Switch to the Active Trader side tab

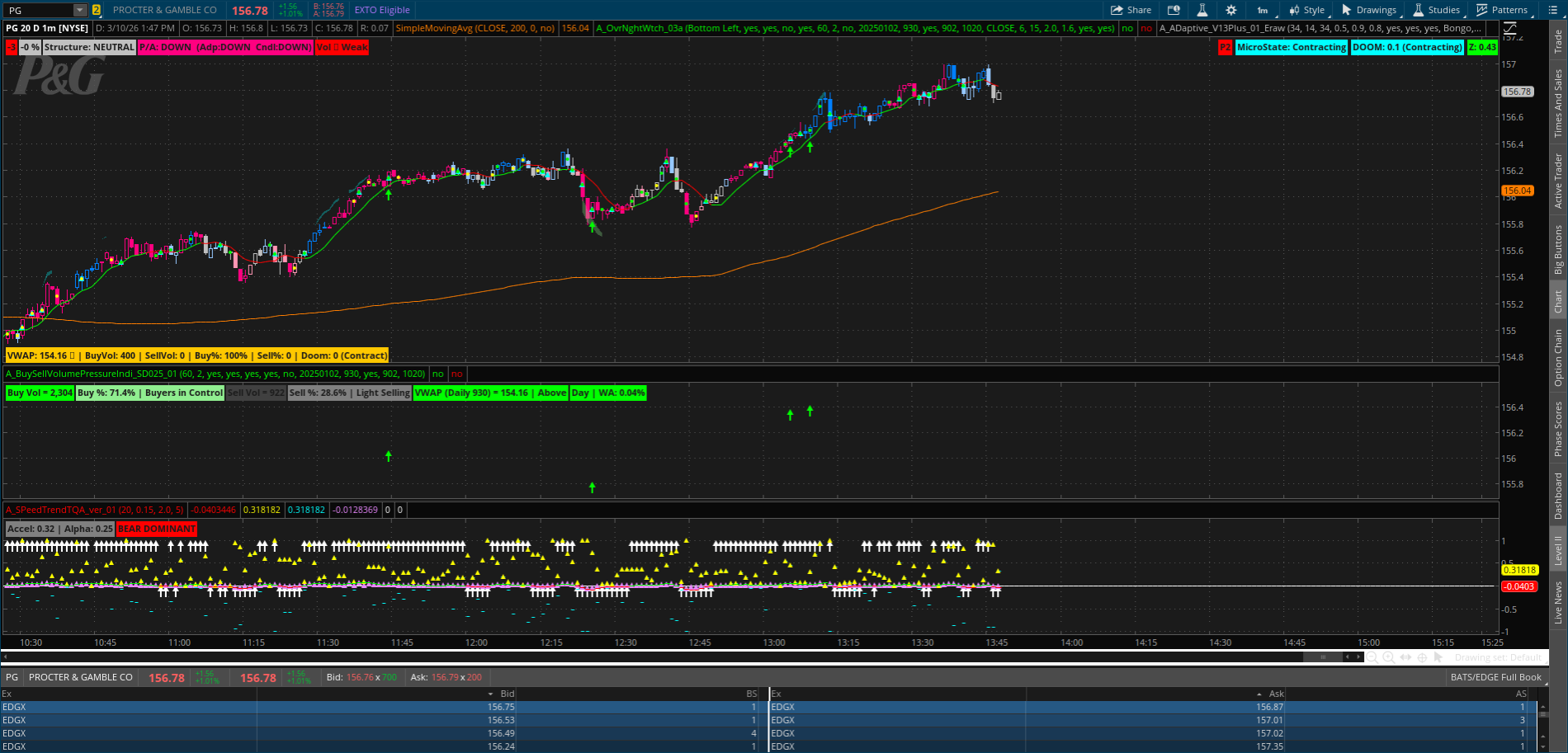tap(1558, 181)
